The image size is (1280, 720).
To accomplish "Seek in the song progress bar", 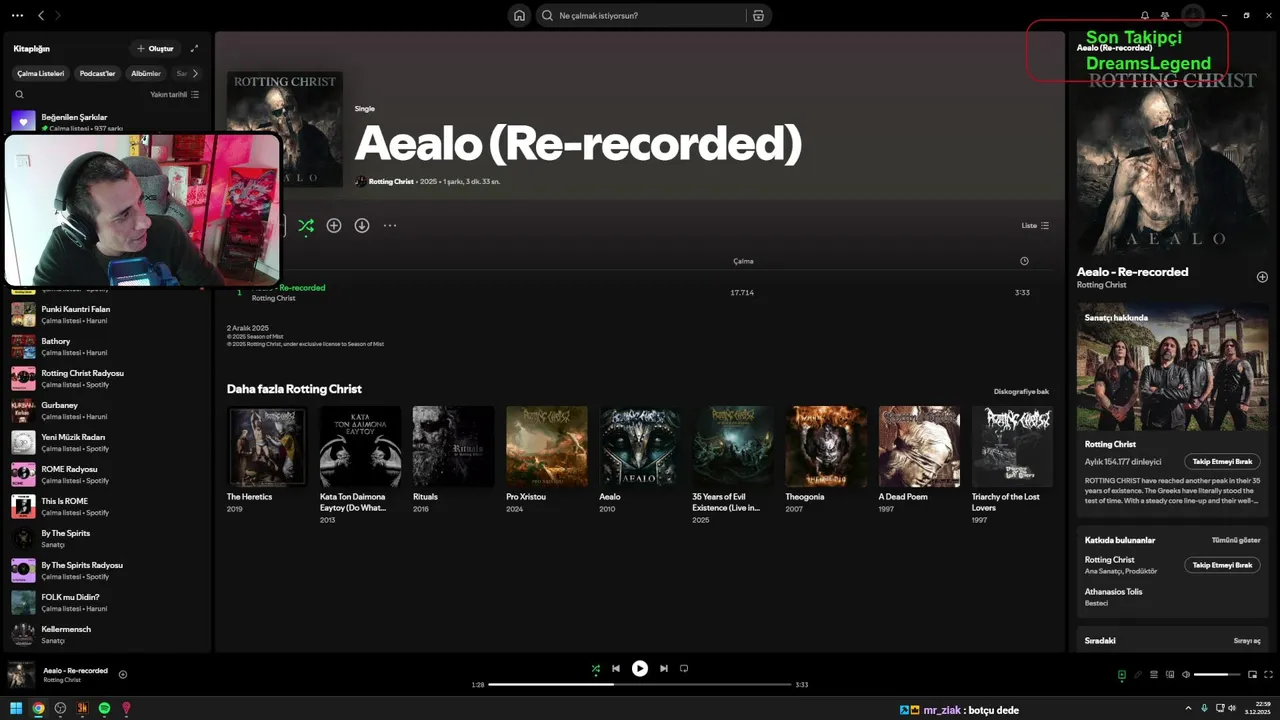I will 640,685.
